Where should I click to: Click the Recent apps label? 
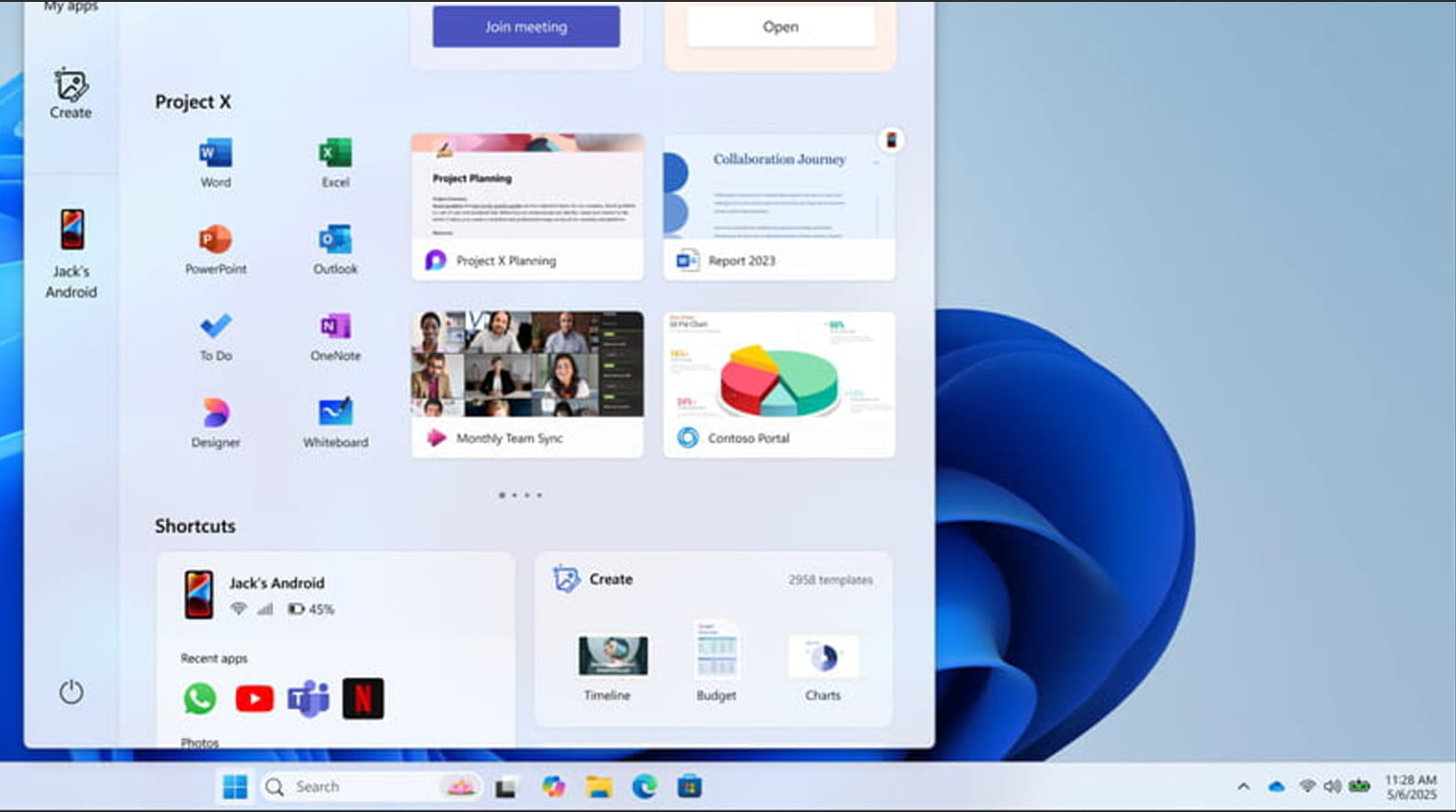pos(214,659)
